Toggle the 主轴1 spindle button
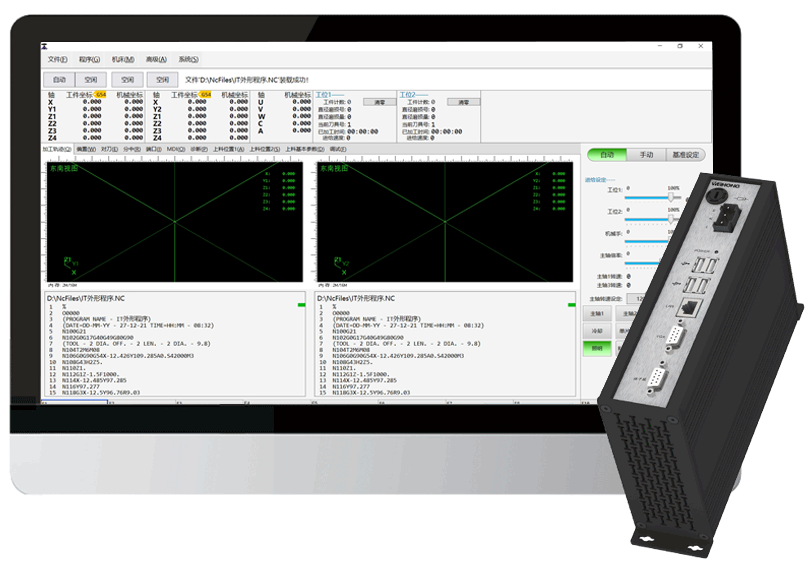Viewport: 810px width, 561px height. pos(595,313)
